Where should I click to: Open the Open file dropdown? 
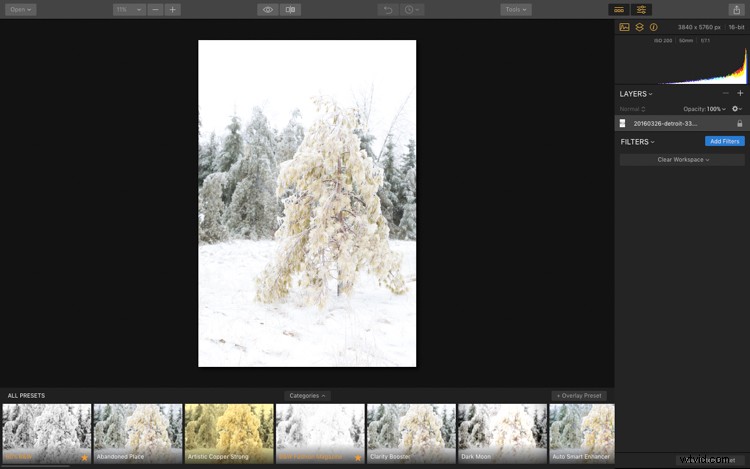pyautogui.click(x=21, y=10)
